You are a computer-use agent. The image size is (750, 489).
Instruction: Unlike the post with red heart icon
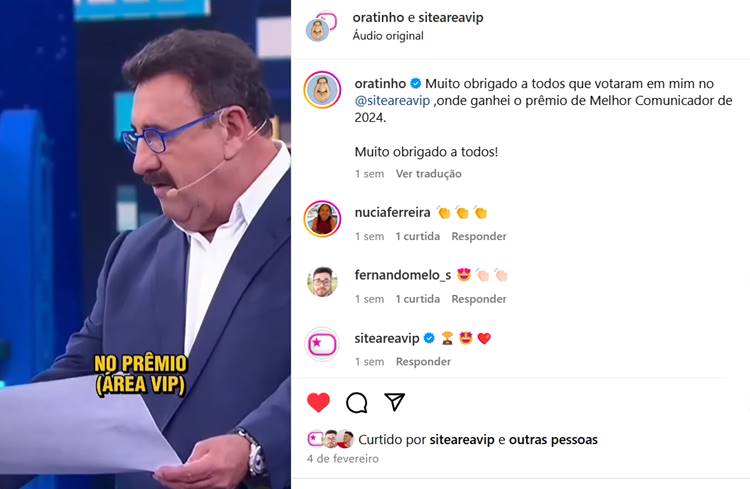click(x=319, y=402)
